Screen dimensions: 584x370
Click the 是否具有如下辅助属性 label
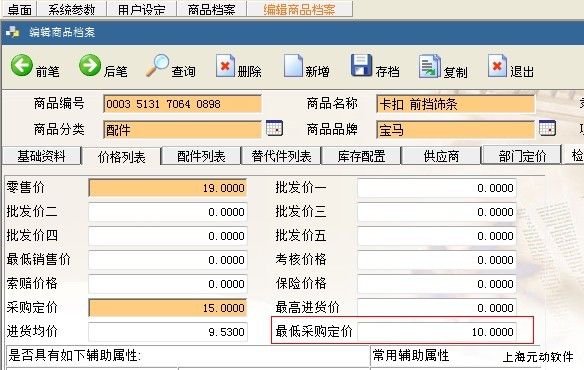pyautogui.click(x=74, y=355)
